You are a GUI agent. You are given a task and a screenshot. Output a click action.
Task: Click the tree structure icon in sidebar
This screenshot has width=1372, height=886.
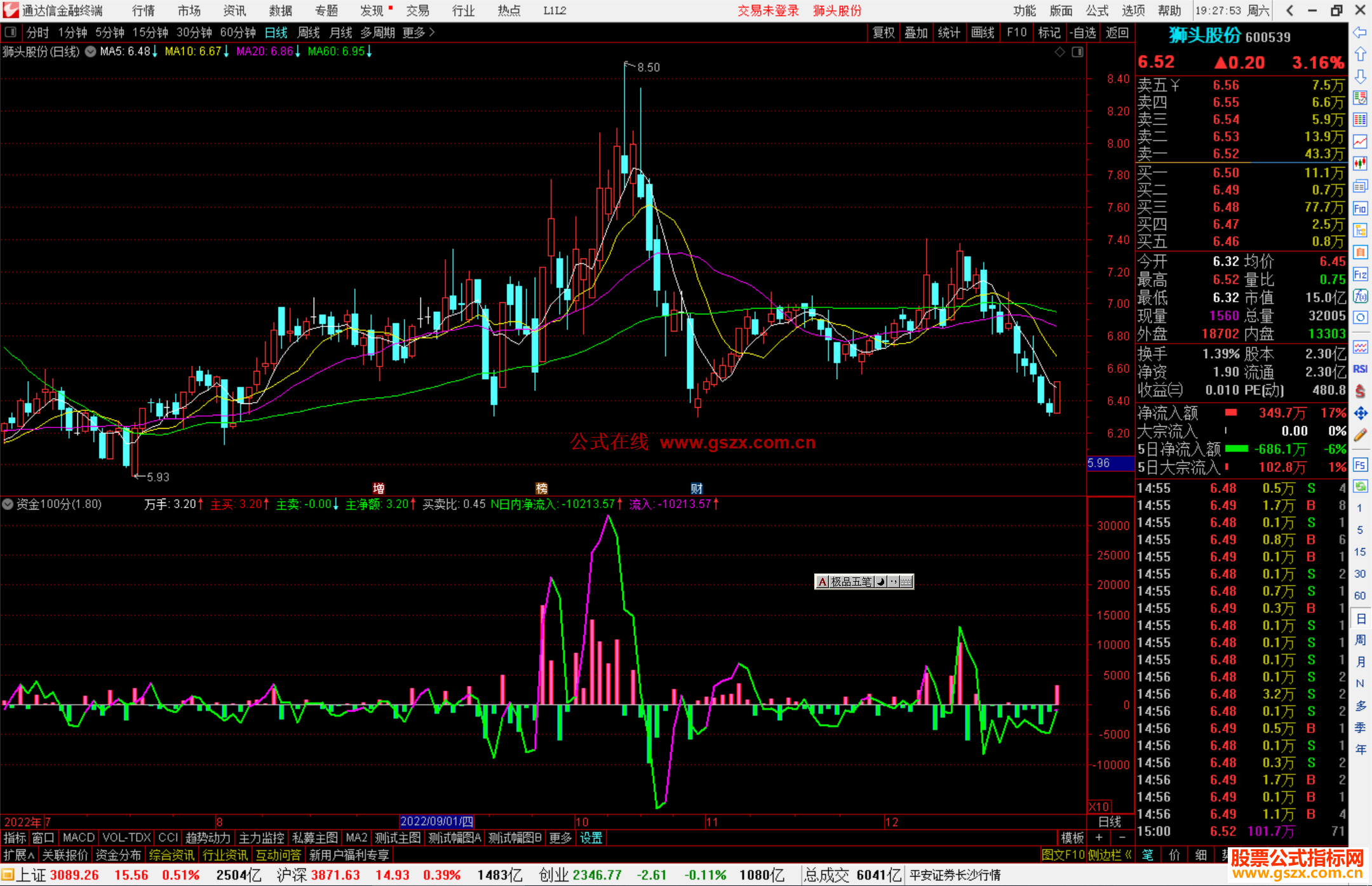pyautogui.click(x=1360, y=230)
